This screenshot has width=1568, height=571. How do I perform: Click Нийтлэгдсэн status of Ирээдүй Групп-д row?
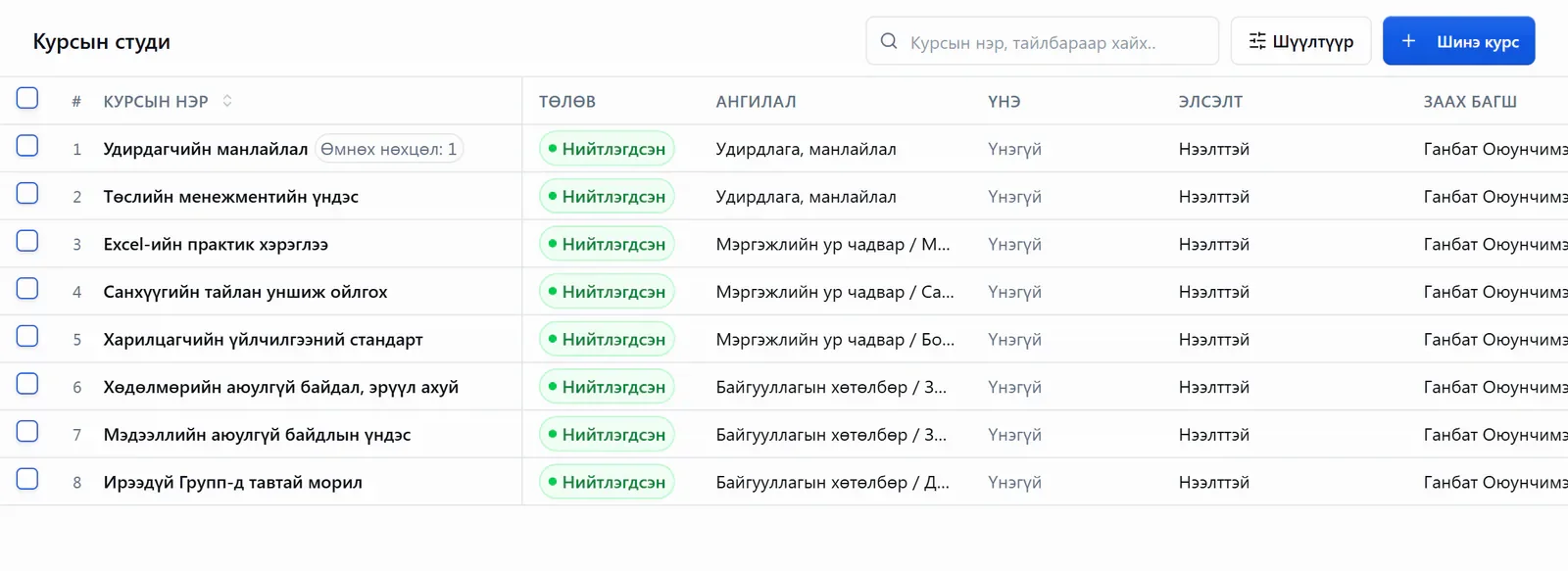pos(607,482)
